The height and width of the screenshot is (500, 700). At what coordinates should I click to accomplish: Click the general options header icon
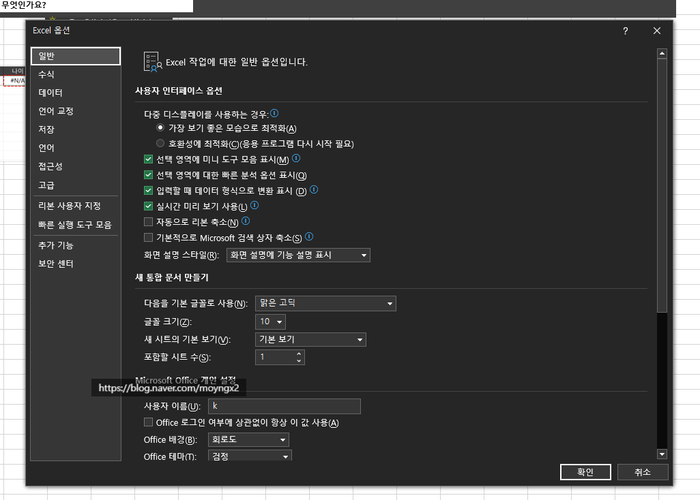tap(152, 62)
